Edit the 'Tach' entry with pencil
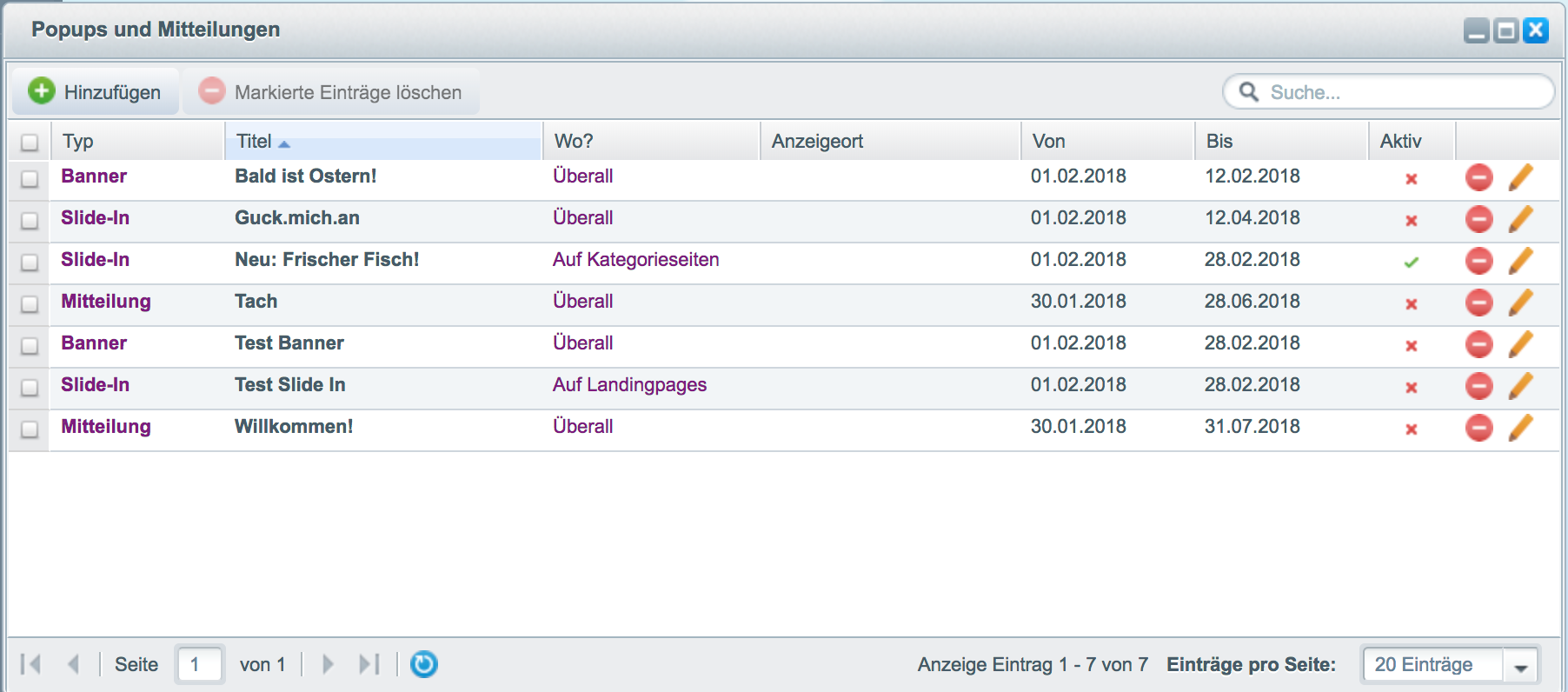The image size is (1568, 692). (x=1520, y=303)
